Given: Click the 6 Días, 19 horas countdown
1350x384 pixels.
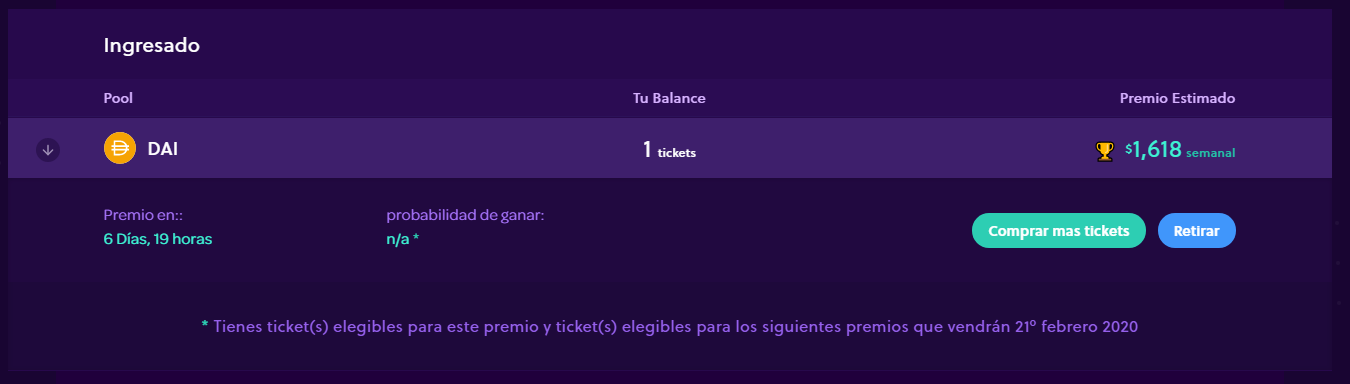Looking at the screenshot, I should click(x=158, y=239).
